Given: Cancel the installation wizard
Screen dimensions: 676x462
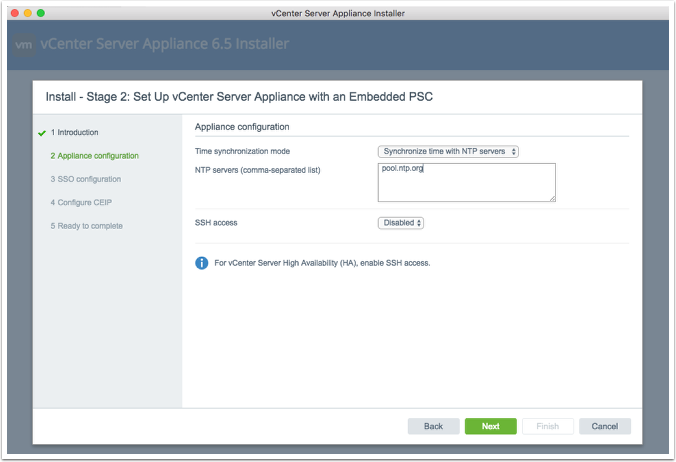Looking at the screenshot, I should pyautogui.click(x=604, y=426).
